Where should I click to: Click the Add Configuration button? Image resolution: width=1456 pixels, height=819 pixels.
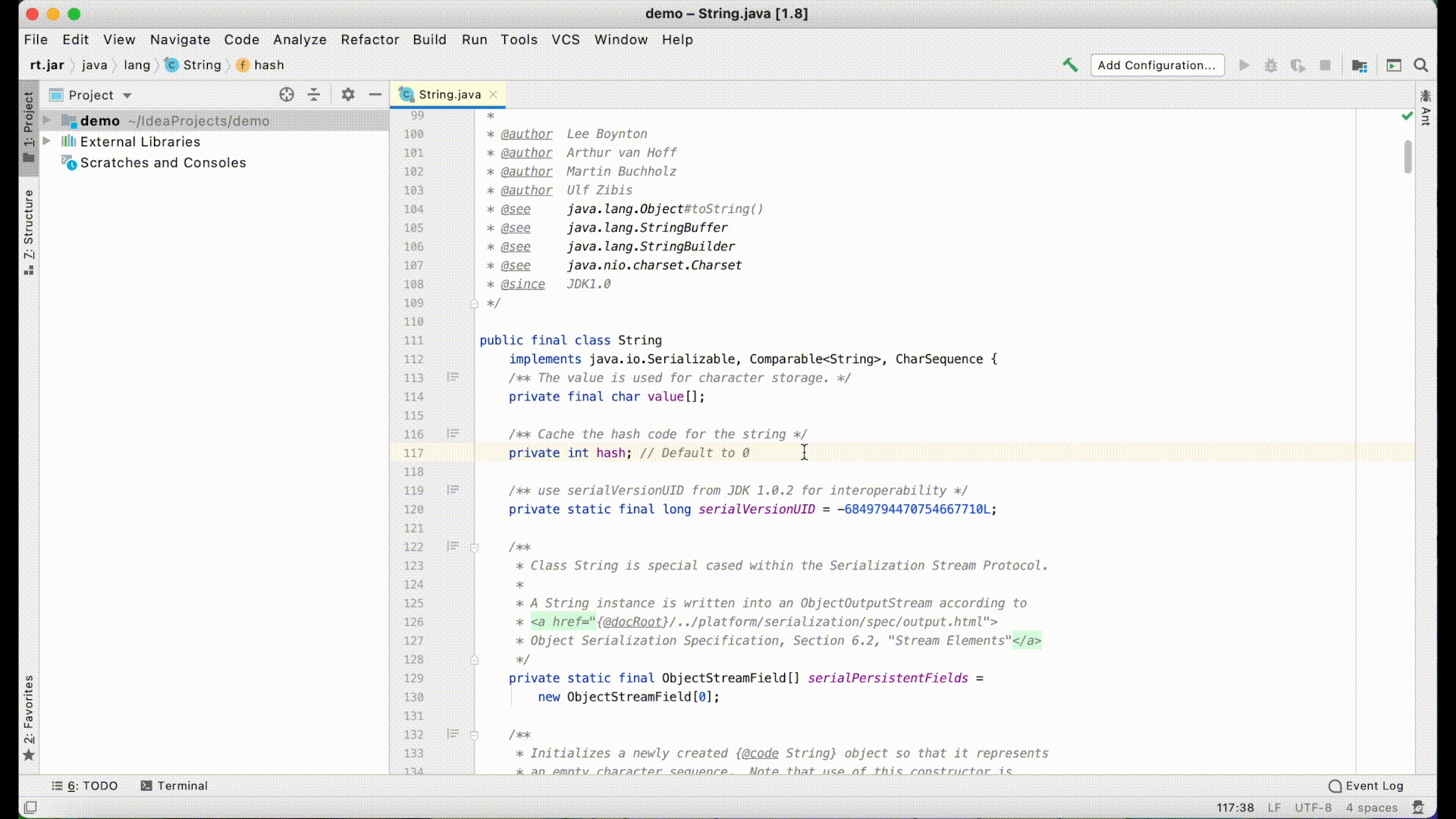coord(1156,65)
